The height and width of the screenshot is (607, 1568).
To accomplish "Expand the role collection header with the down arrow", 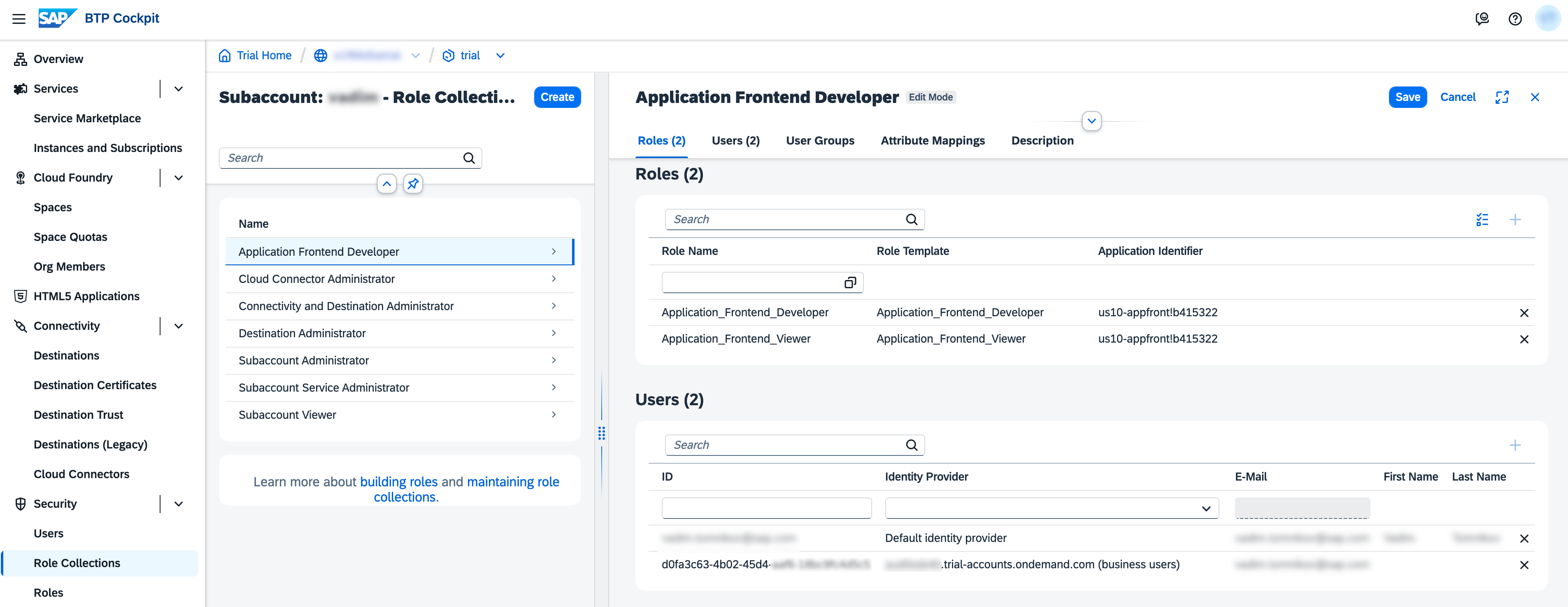I will pos(1091,121).
